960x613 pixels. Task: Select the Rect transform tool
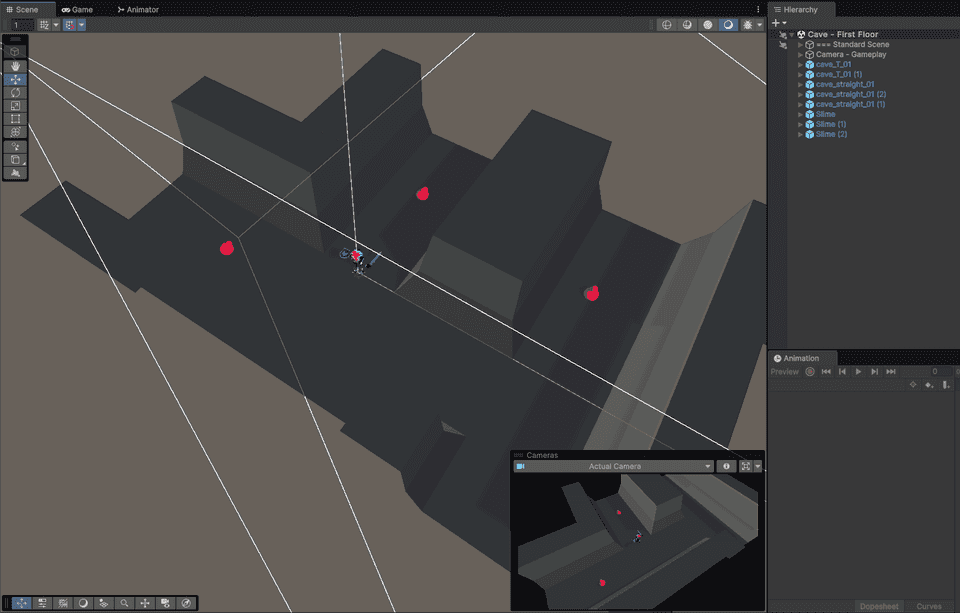point(13,117)
